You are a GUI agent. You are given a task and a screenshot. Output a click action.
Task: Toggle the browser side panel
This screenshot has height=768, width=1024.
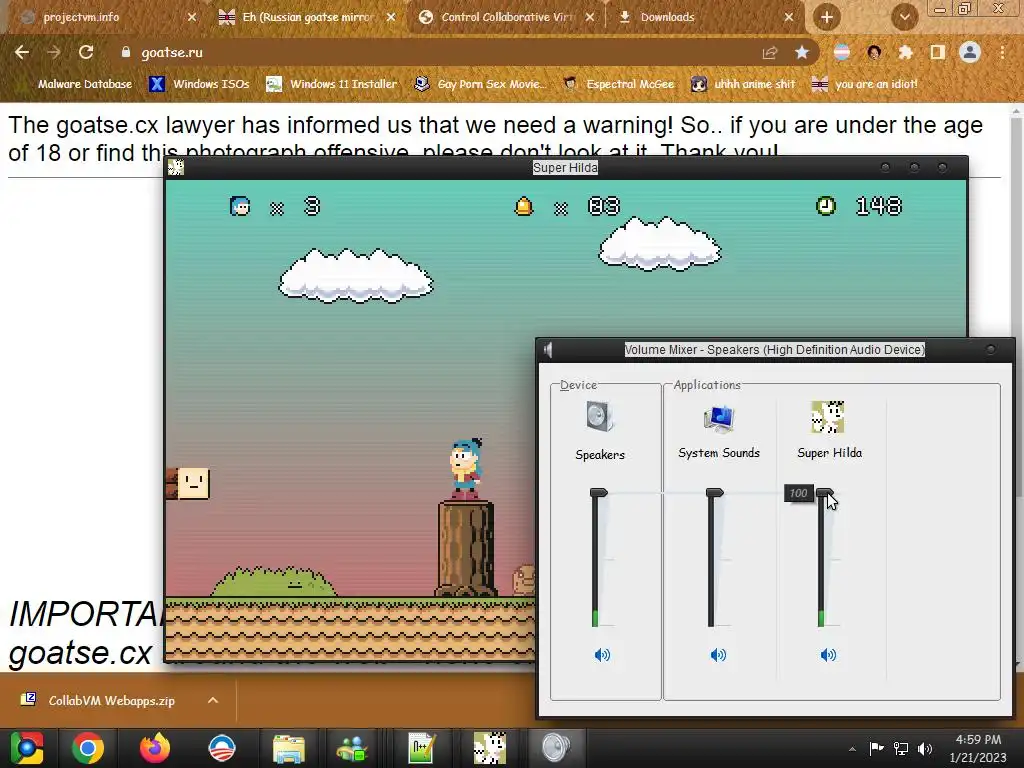(938, 52)
